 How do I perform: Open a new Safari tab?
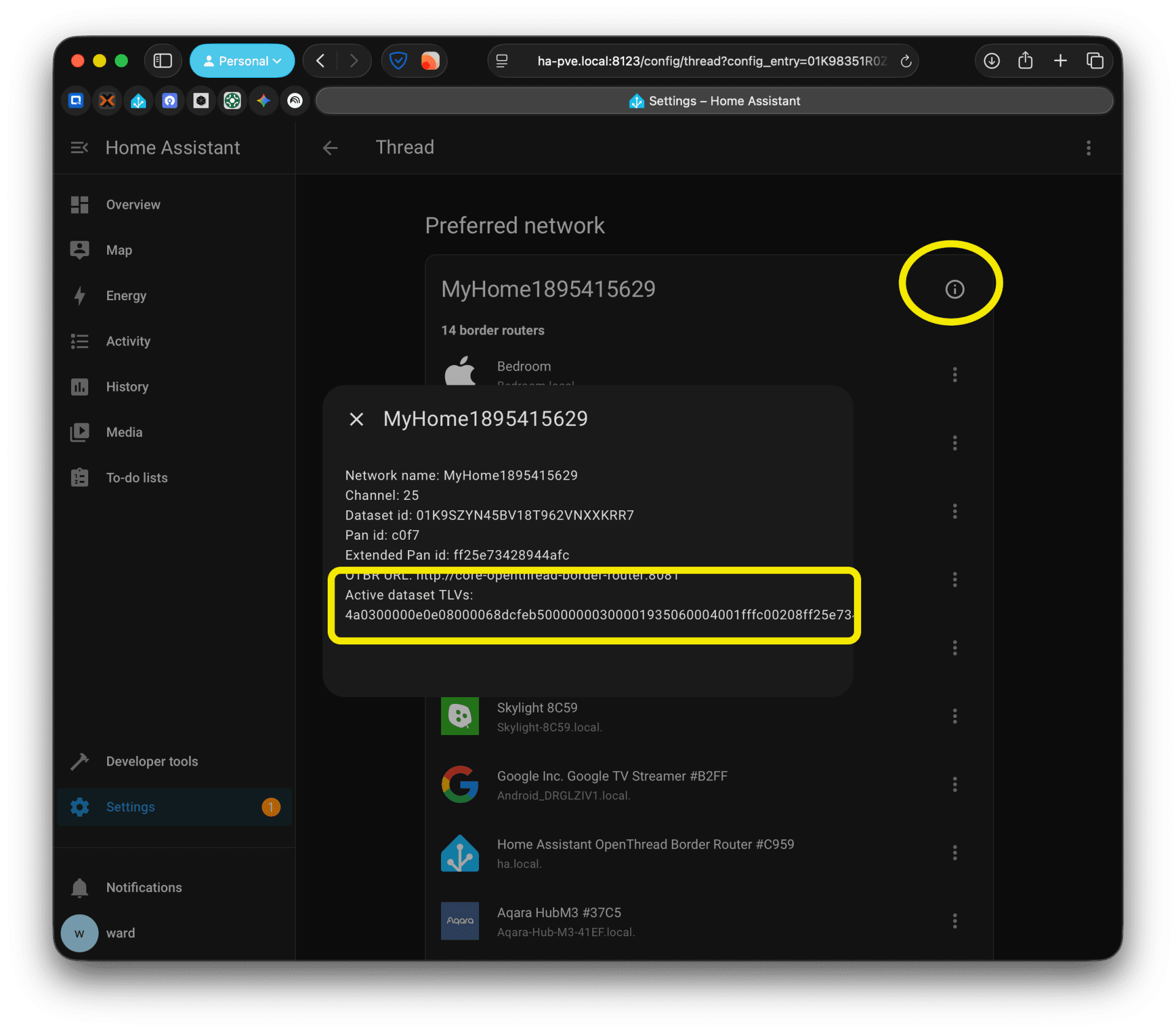pyautogui.click(x=1060, y=61)
